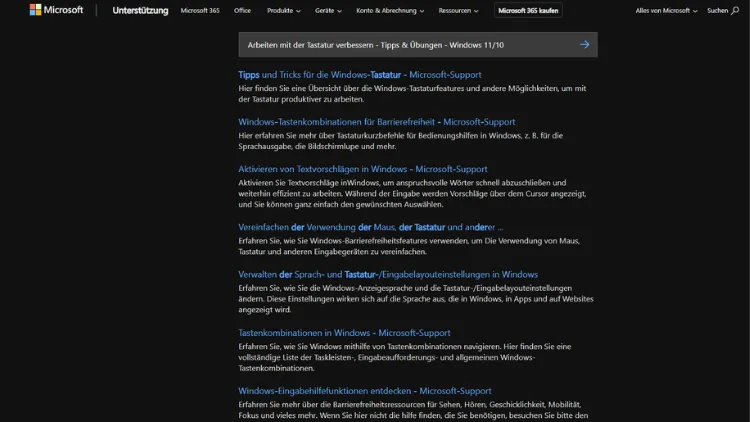Open Tipps und Tricks für Windows-Tastatur result
Screen dimensions: 750x422
360,75
